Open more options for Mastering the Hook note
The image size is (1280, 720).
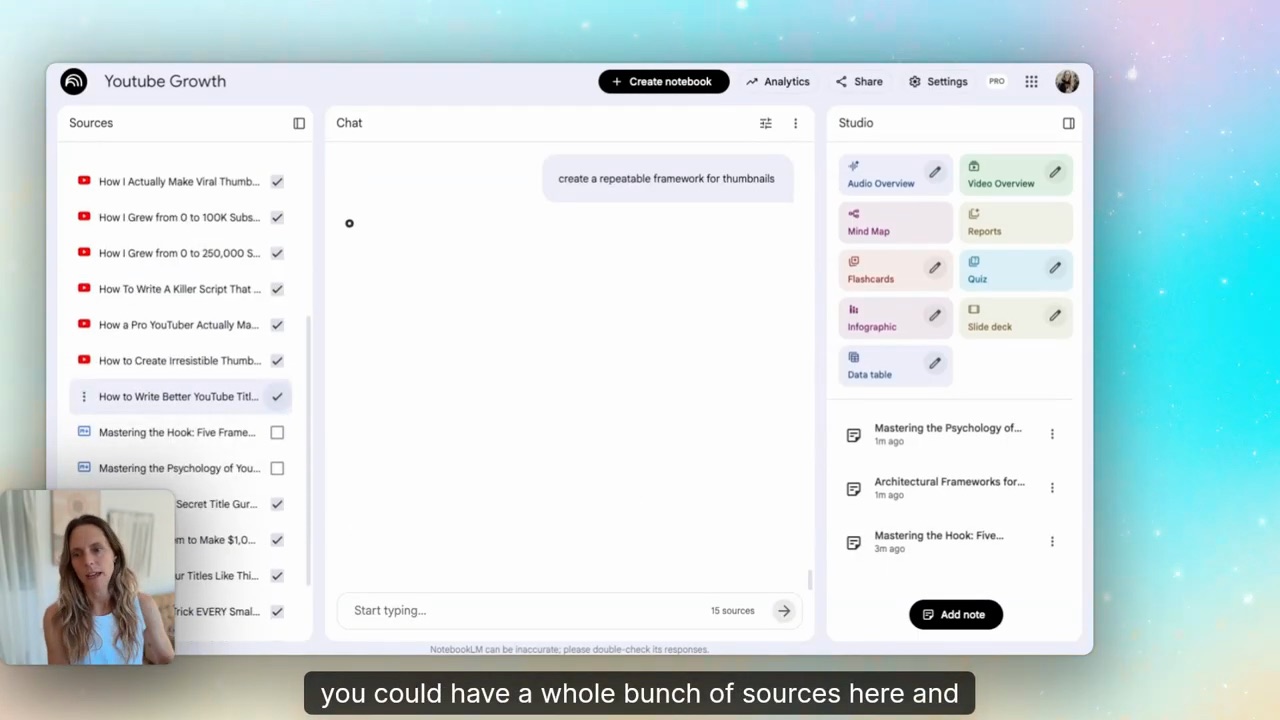point(1052,542)
